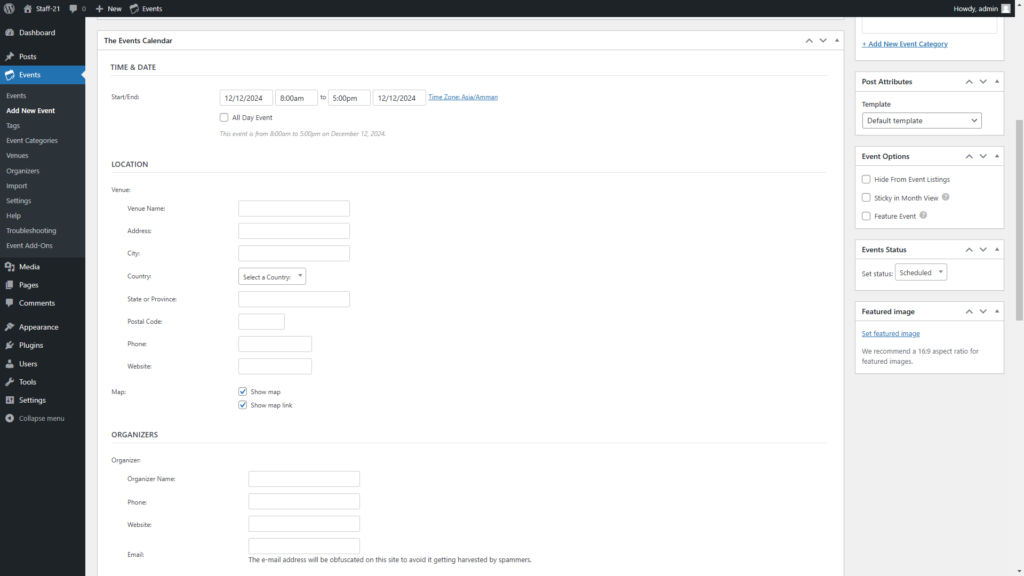Open the Set status Scheduled dropdown
Image resolution: width=1024 pixels, height=576 pixels.
920,272
